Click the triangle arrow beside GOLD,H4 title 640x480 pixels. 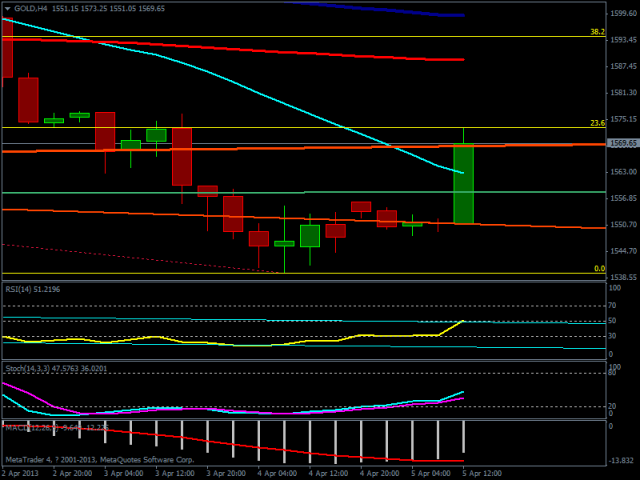click(7, 8)
